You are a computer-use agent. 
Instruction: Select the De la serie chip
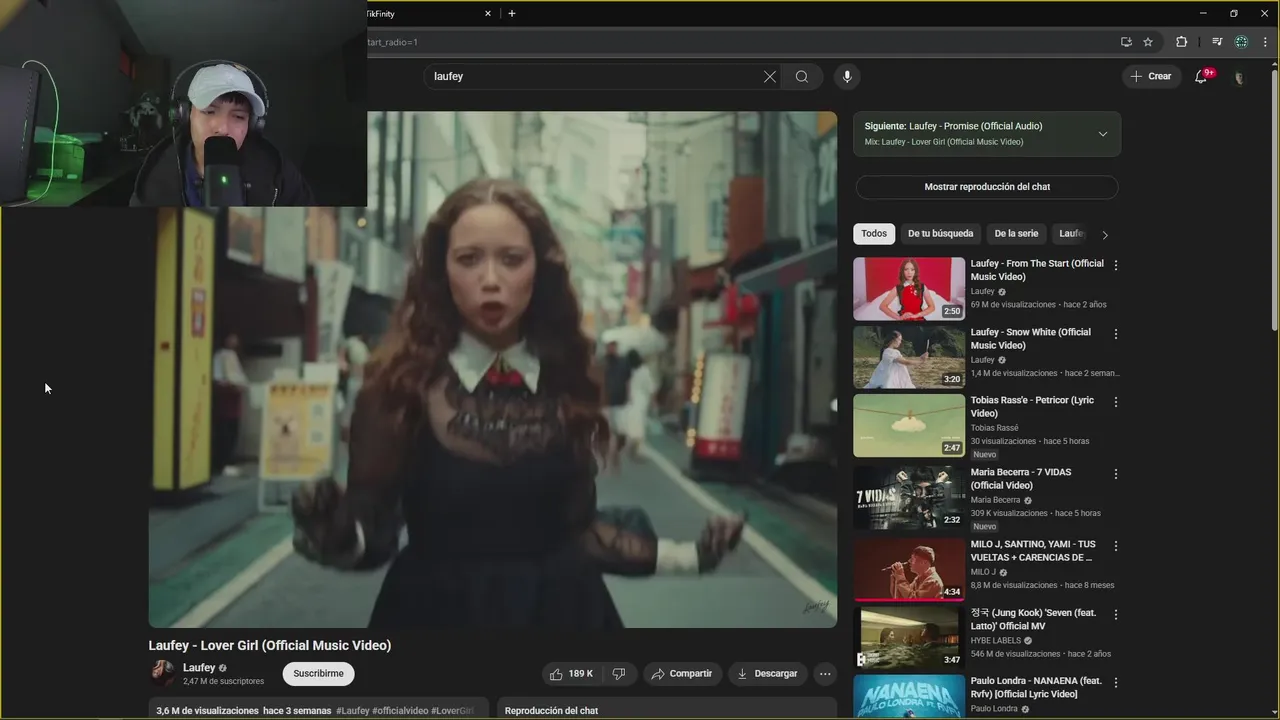1016,234
